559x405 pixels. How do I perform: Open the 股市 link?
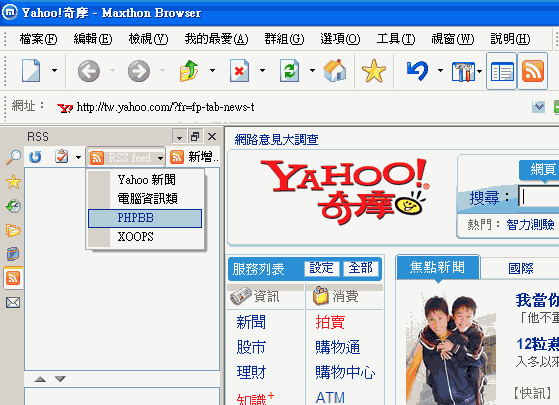click(x=251, y=347)
